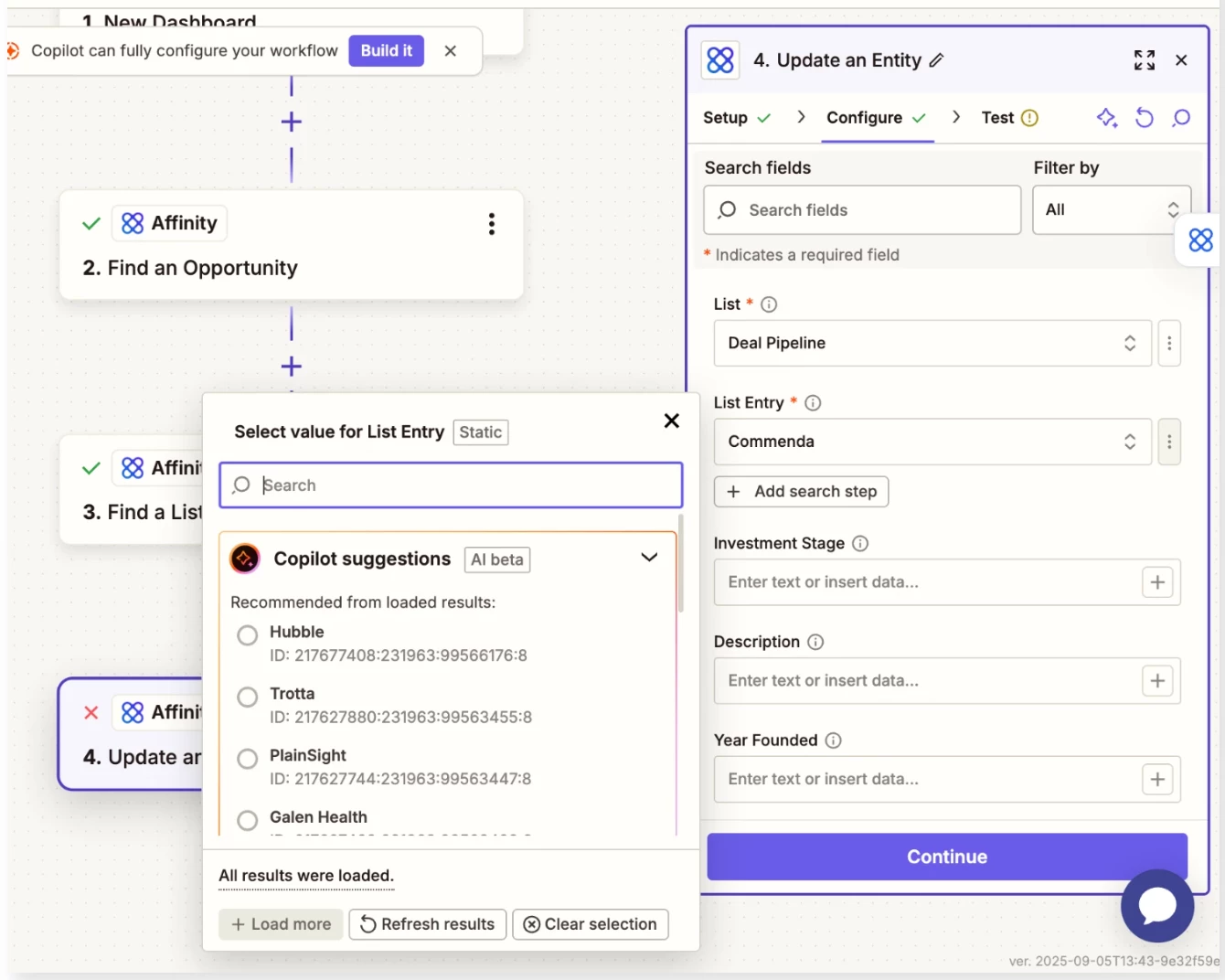Click the undo/refresh fields arrow icon
The width and height of the screenshot is (1225, 980).
tap(1145, 118)
